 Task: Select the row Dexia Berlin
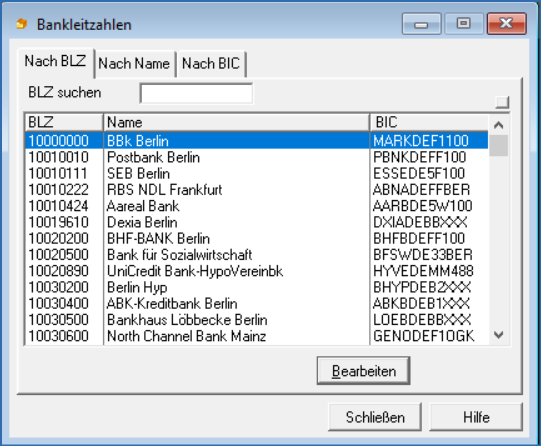pyautogui.click(x=257, y=222)
